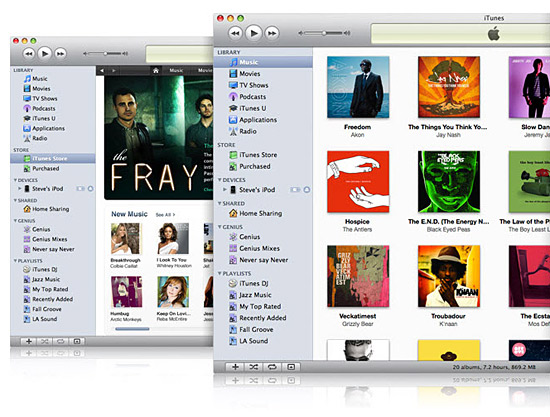Open Jay Nash album cover
Screen dimensions: 550x417
click(x=449, y=87)
